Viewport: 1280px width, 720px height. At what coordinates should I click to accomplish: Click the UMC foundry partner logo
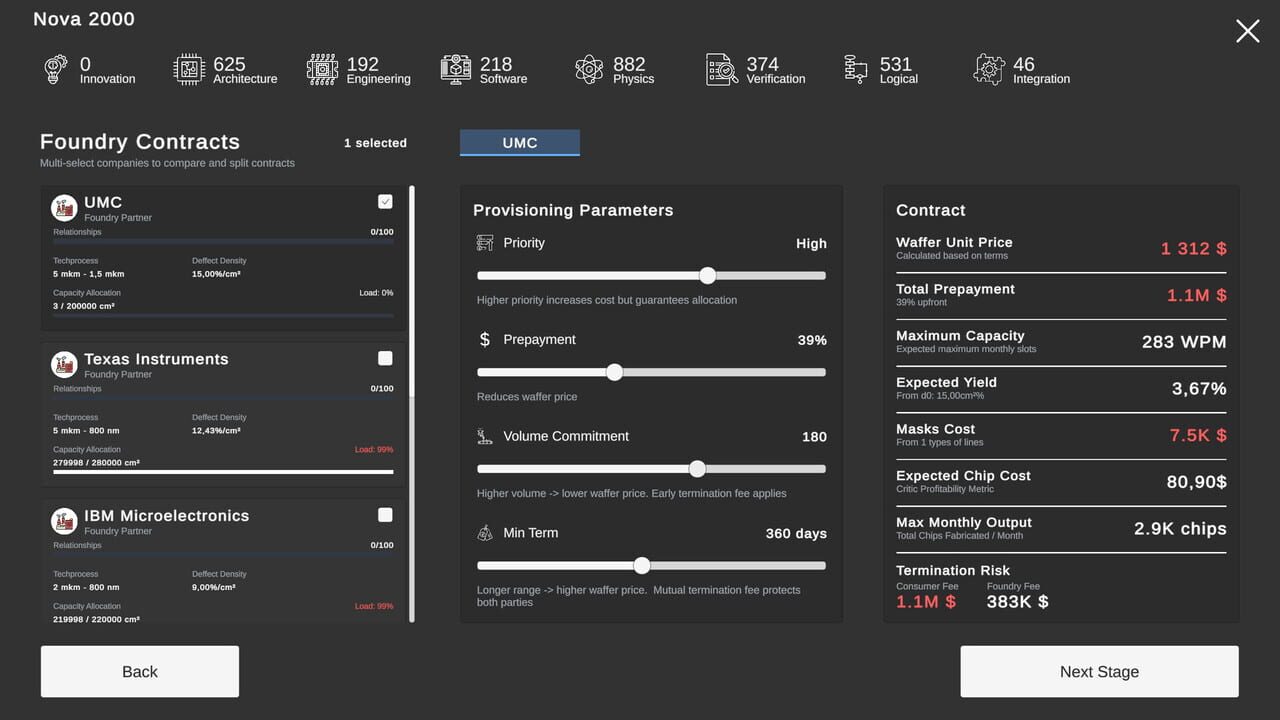click(64, 208)
